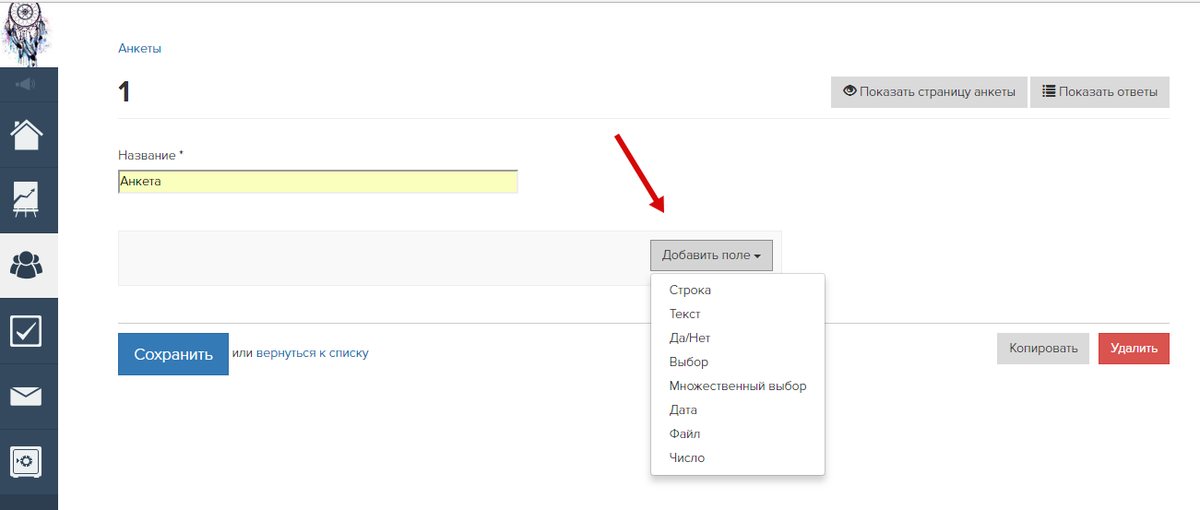
Task: Open the checkmark tasks icon in sidebar
Action: [x=27, y=331]
